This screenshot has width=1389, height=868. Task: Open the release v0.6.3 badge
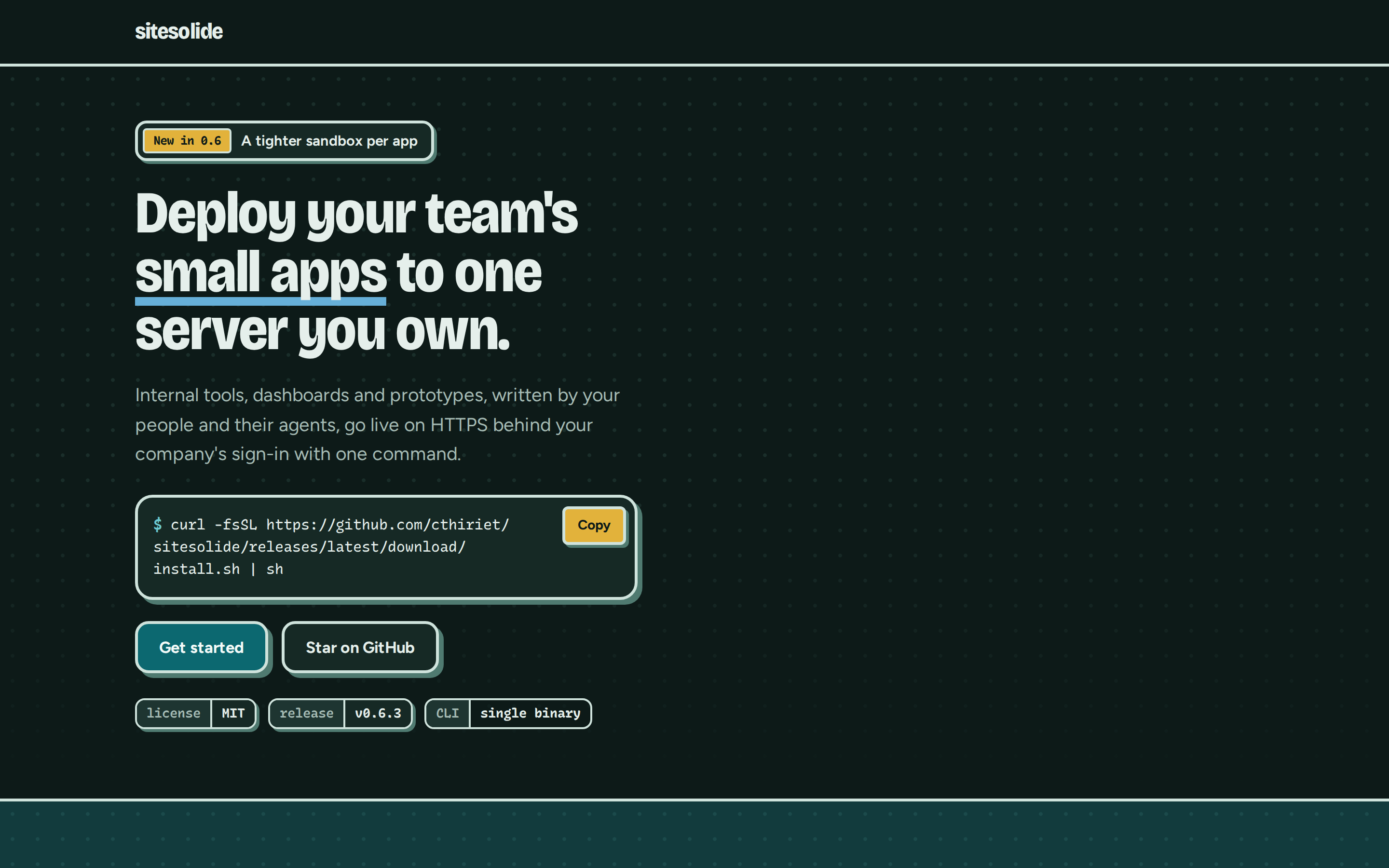[340, 713]
